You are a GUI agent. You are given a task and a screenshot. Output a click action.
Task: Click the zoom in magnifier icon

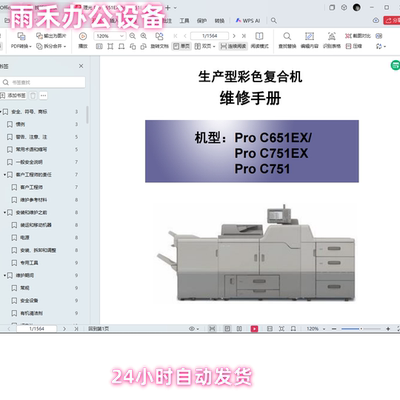144,36
